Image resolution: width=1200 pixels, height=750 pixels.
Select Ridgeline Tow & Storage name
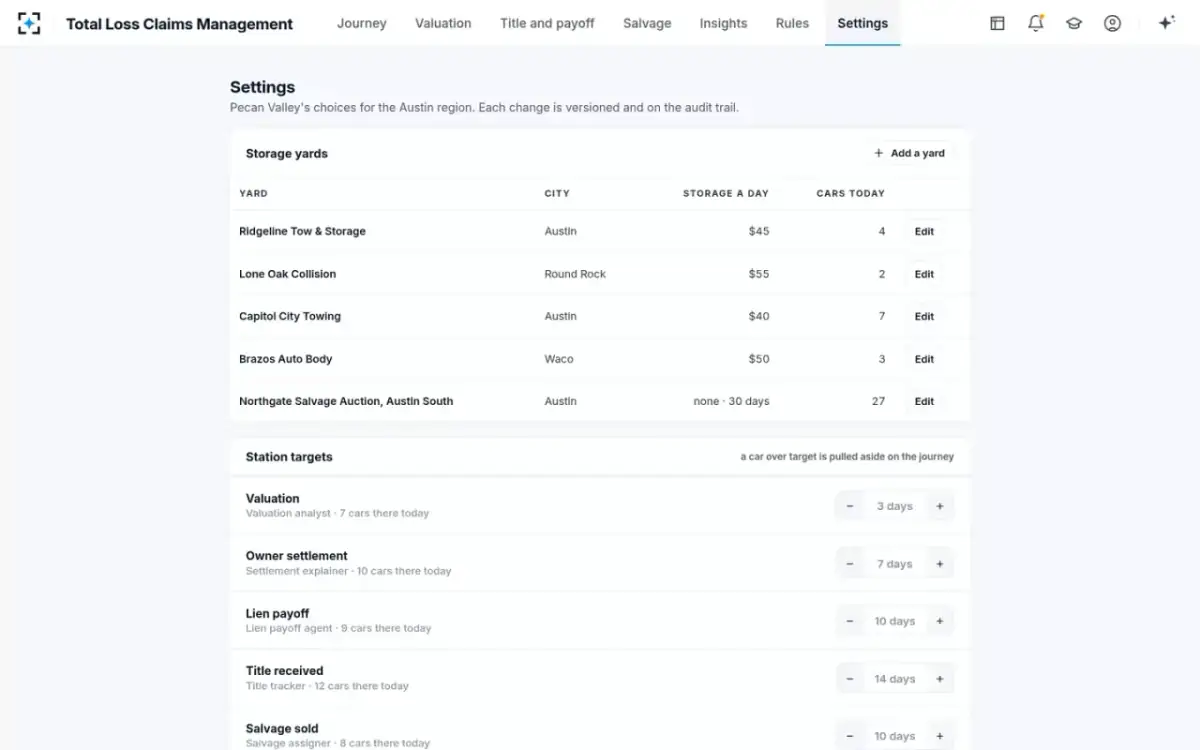tap(302, 231)
